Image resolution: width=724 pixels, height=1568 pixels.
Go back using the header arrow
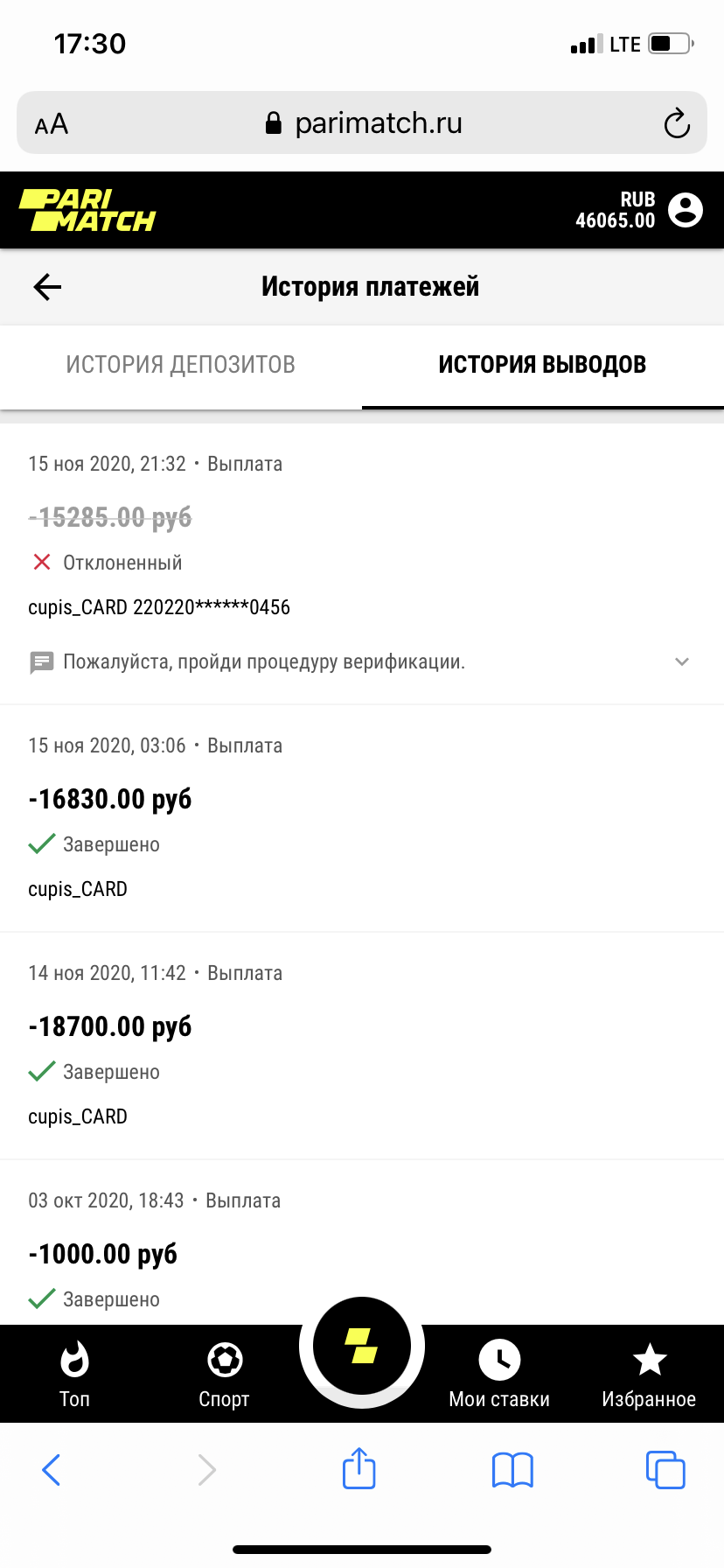[x=47, y=286]
